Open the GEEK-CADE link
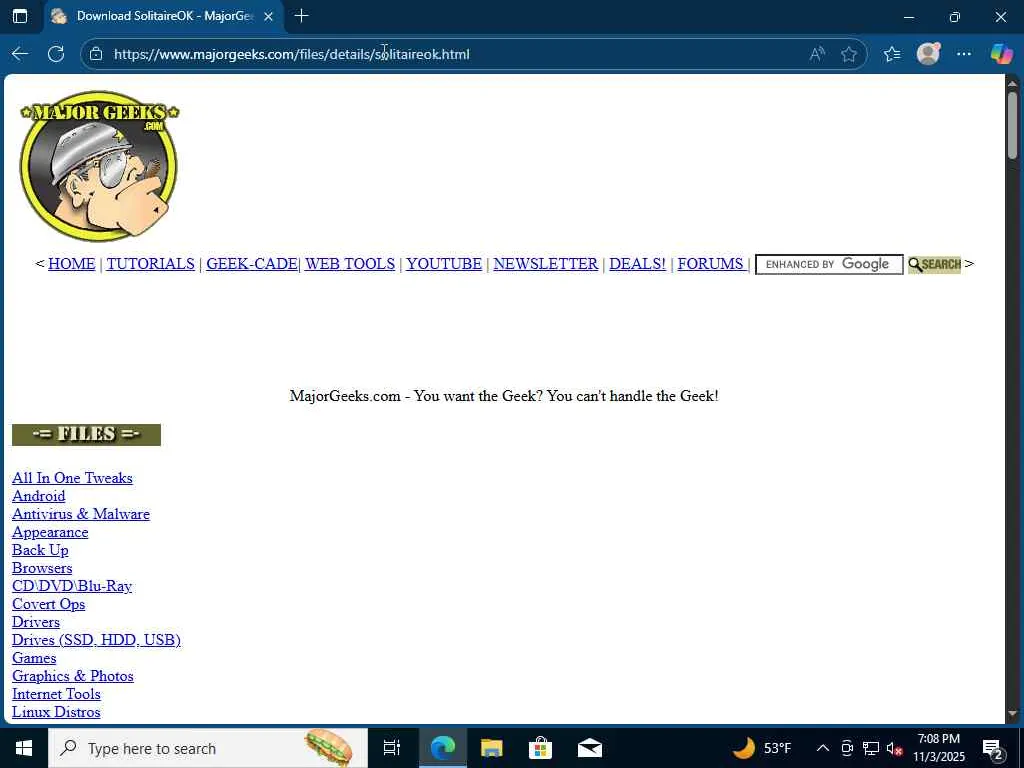The width and height of the screenshot is (1024, 768). (x=251, y=264)
